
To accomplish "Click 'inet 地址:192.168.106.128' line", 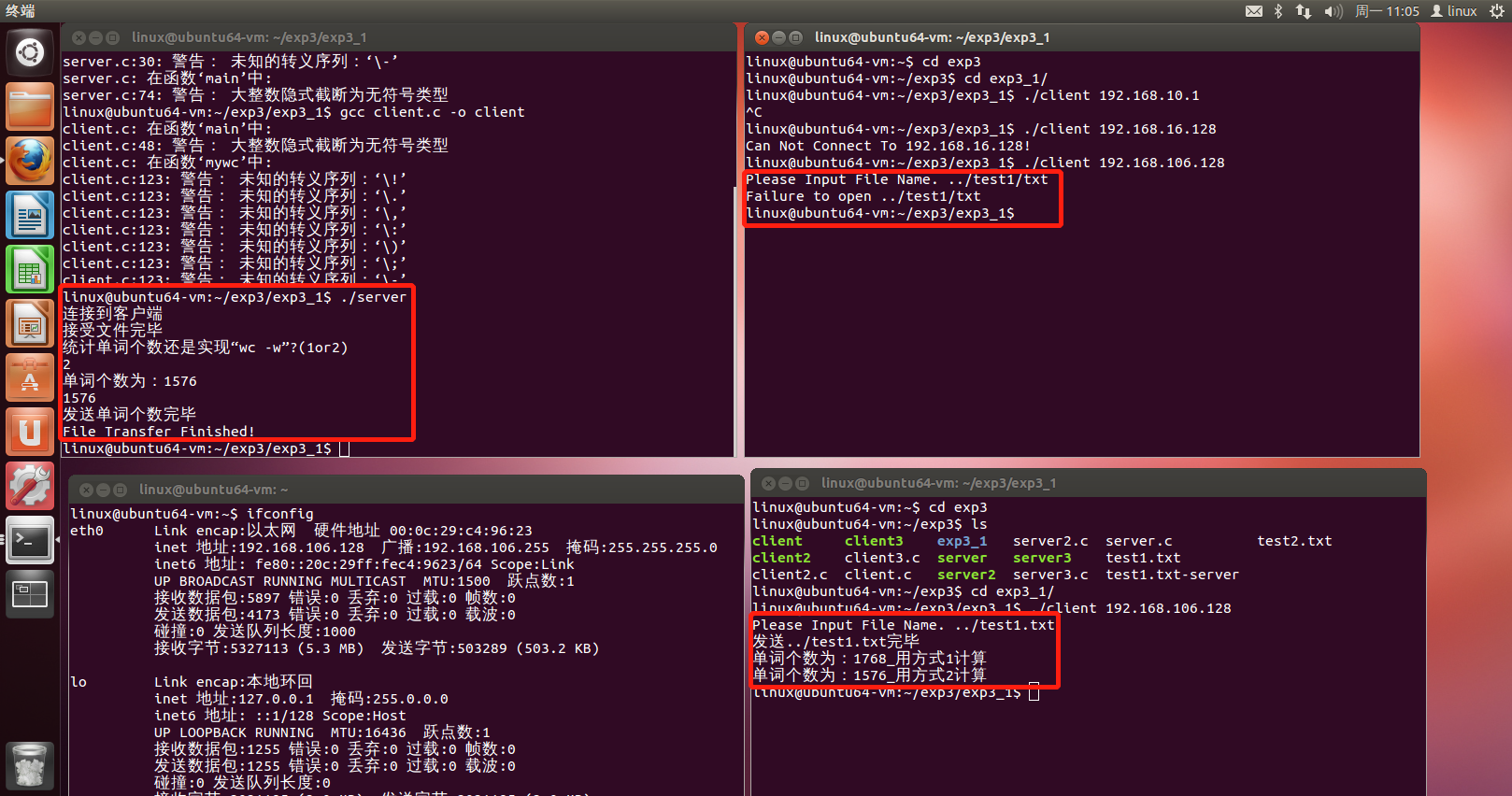I will coord(259,547).
